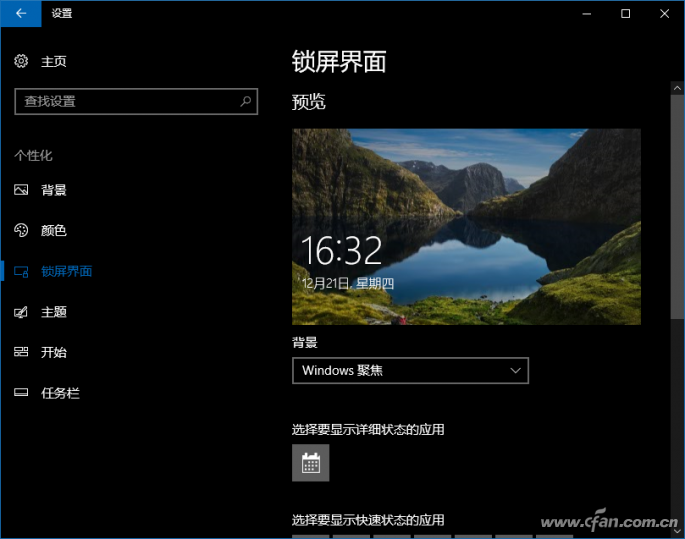Close the 设置 window
Viewport: 685px width, 539px height.
pyautogui.click(x=664, y=14)
